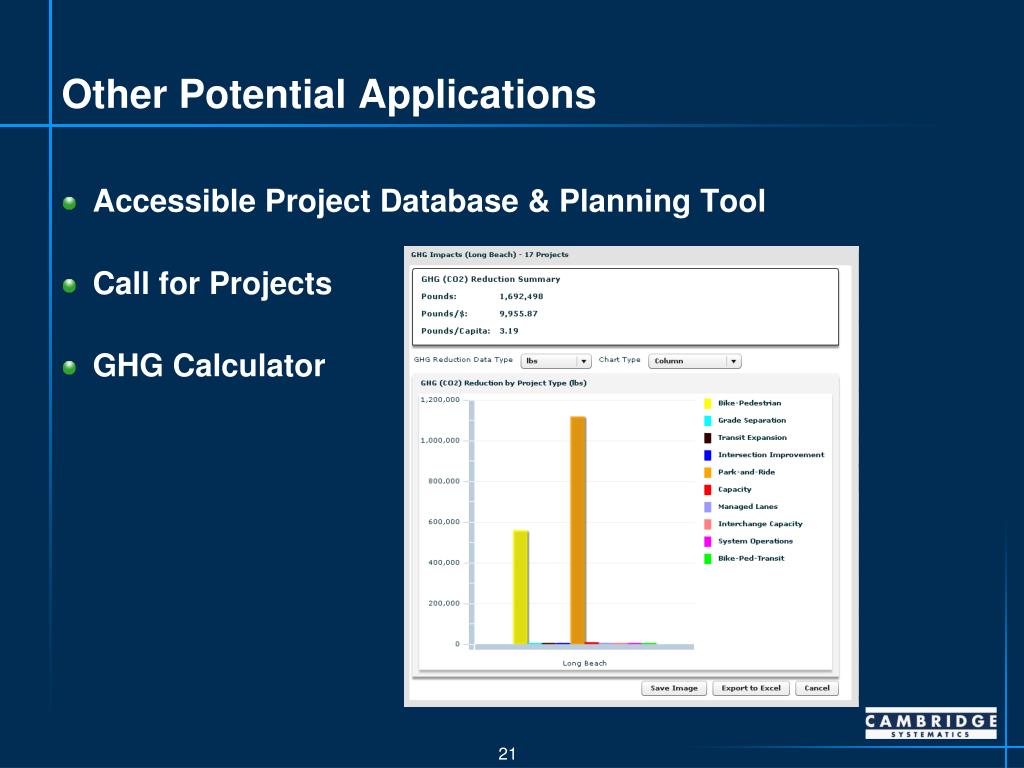Select the pink Interchange Capacity legend swatch

coord(707,524)
